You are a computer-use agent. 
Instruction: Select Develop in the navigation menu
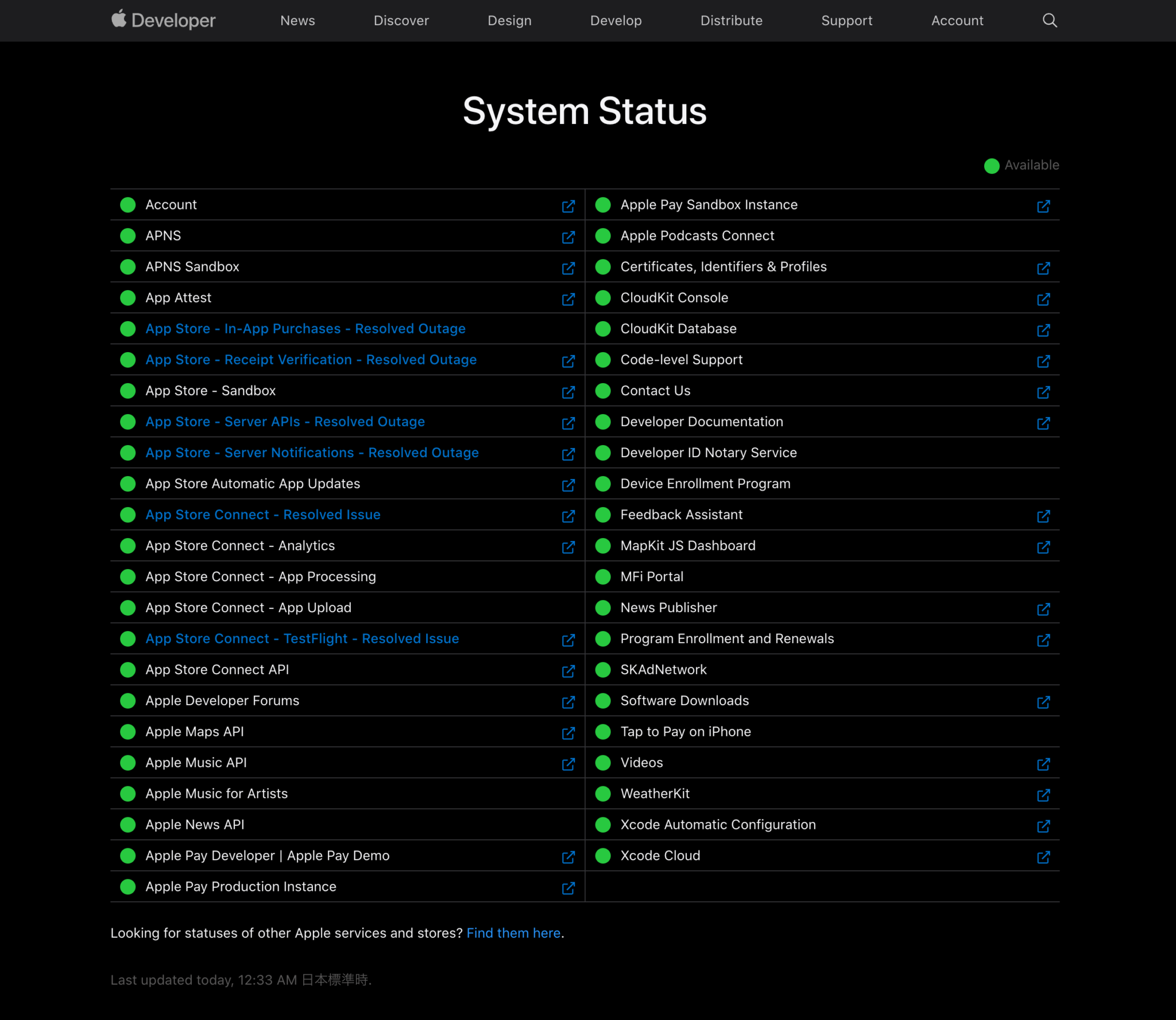(x=616, y=21)
